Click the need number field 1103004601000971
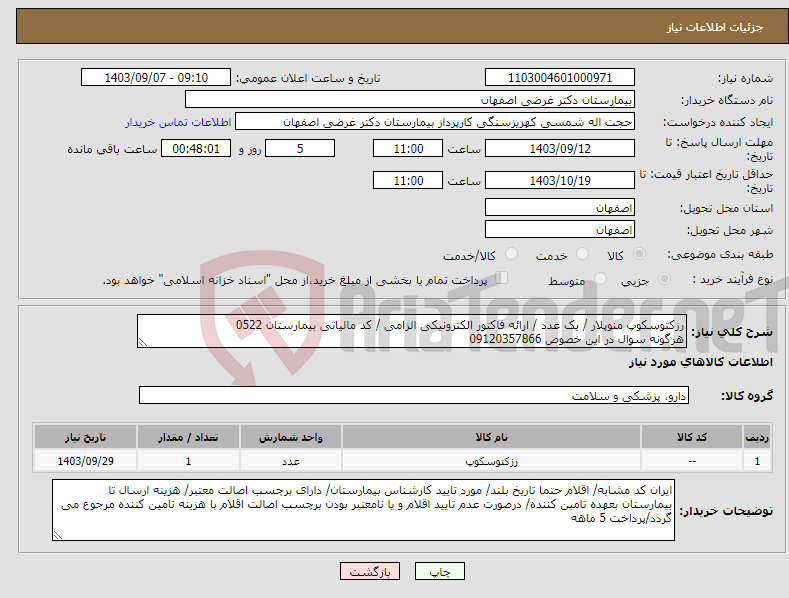 click(560, 78)
